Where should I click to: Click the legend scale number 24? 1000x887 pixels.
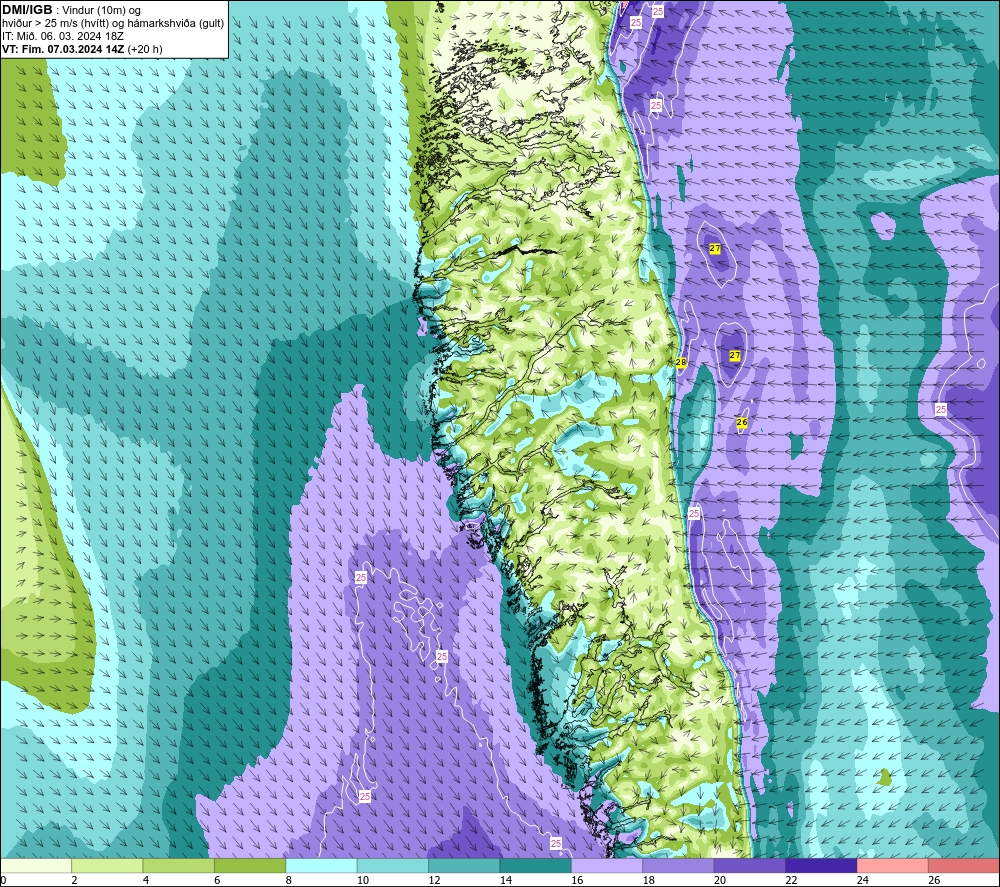[x=863, y=880]
